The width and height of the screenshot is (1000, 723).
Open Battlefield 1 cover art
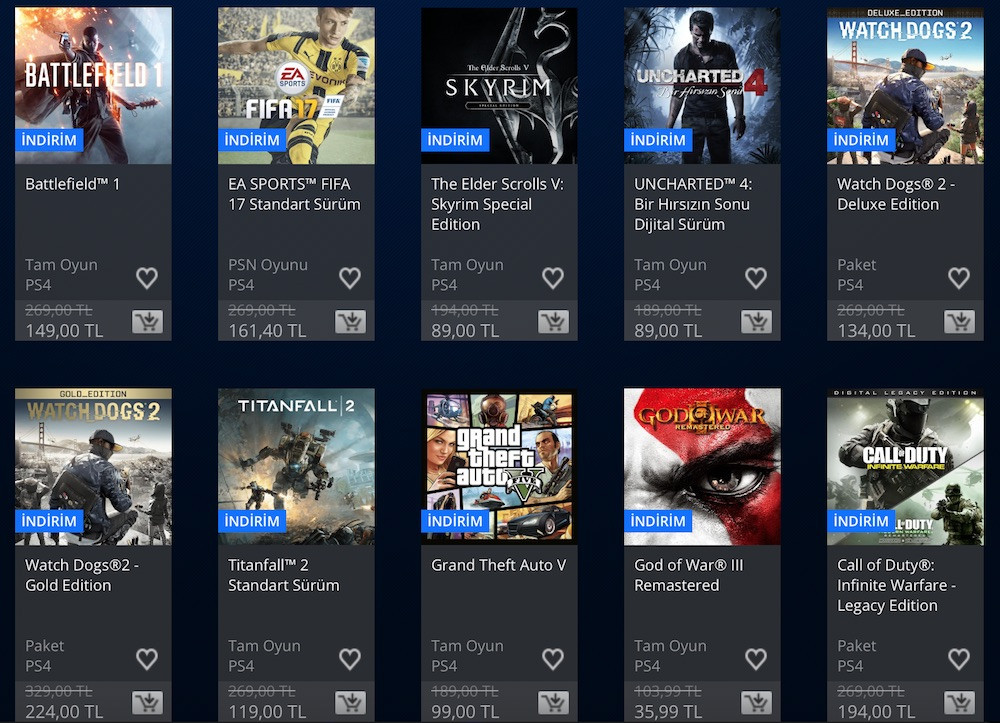(93, 85)
